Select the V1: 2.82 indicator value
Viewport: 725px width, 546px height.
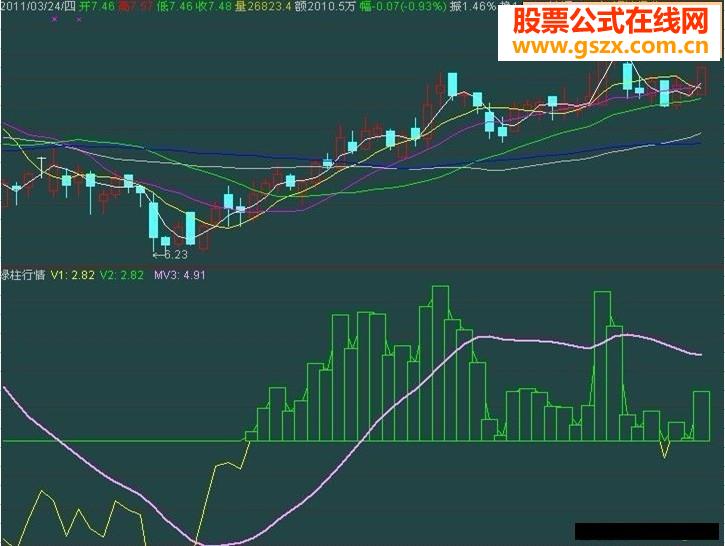pos(73,275)
